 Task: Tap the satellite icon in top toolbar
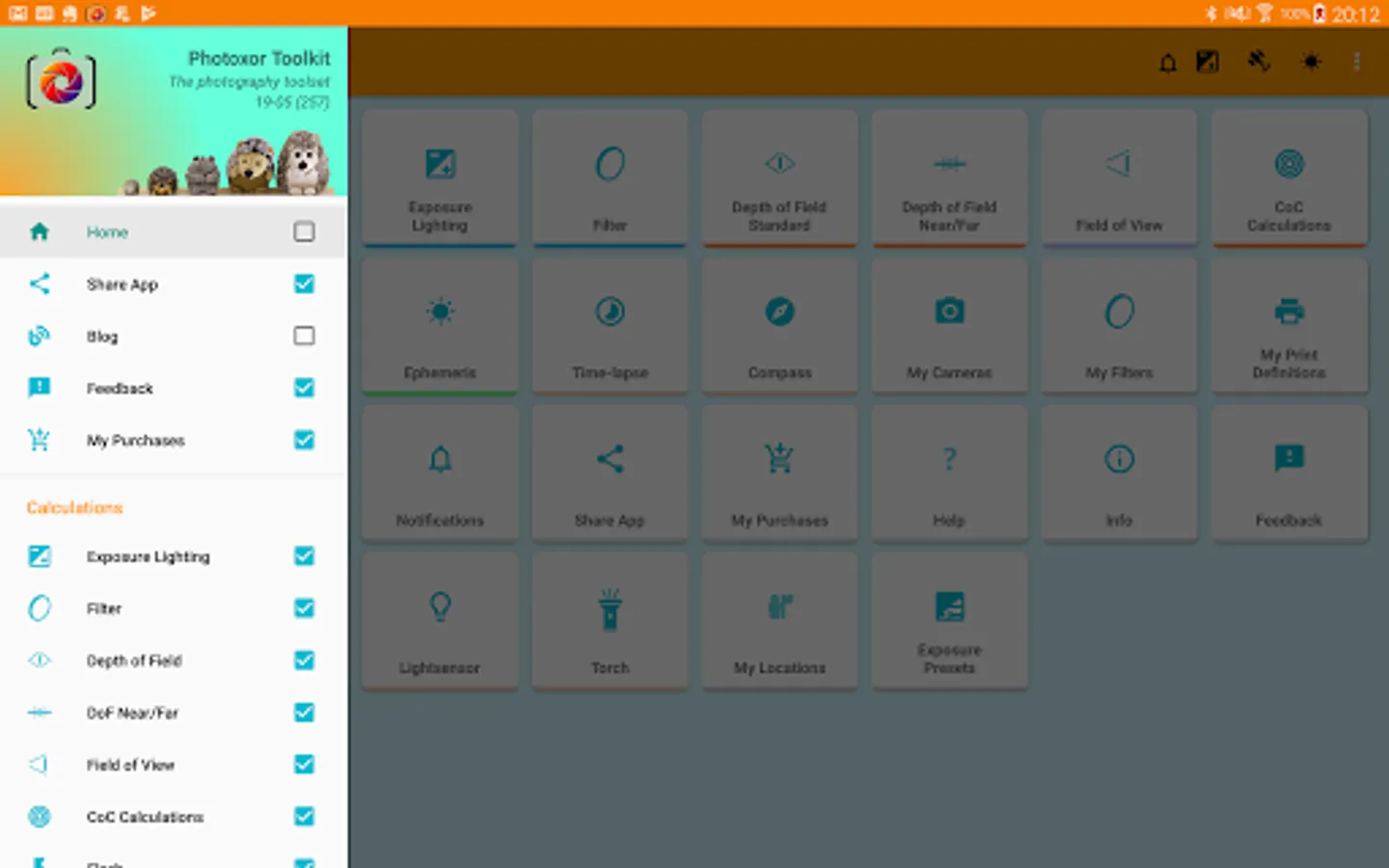click(x=1259, y=62)
